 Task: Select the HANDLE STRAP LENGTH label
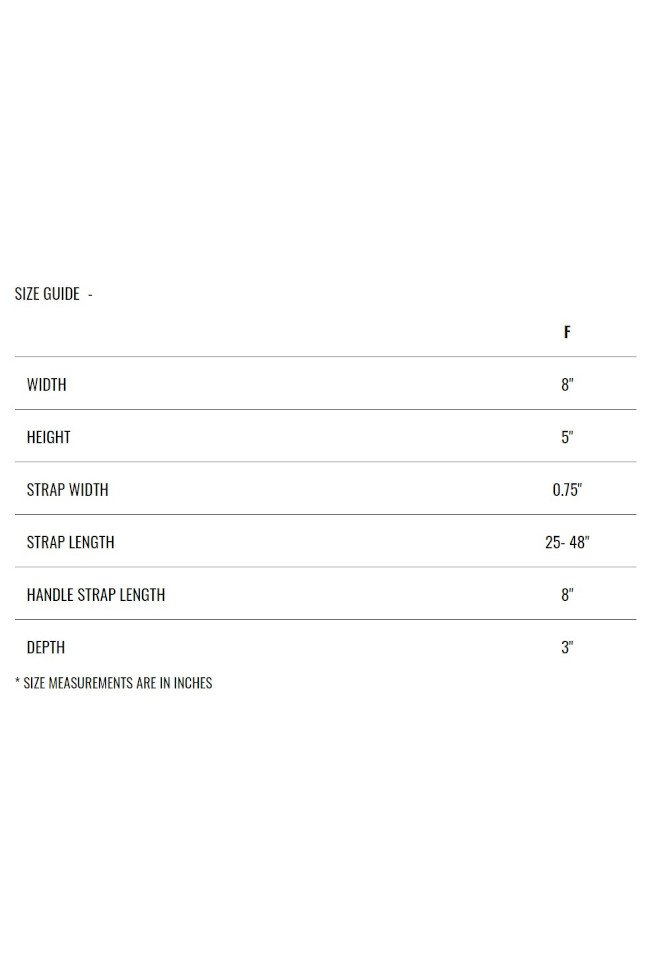pos(96,594)
